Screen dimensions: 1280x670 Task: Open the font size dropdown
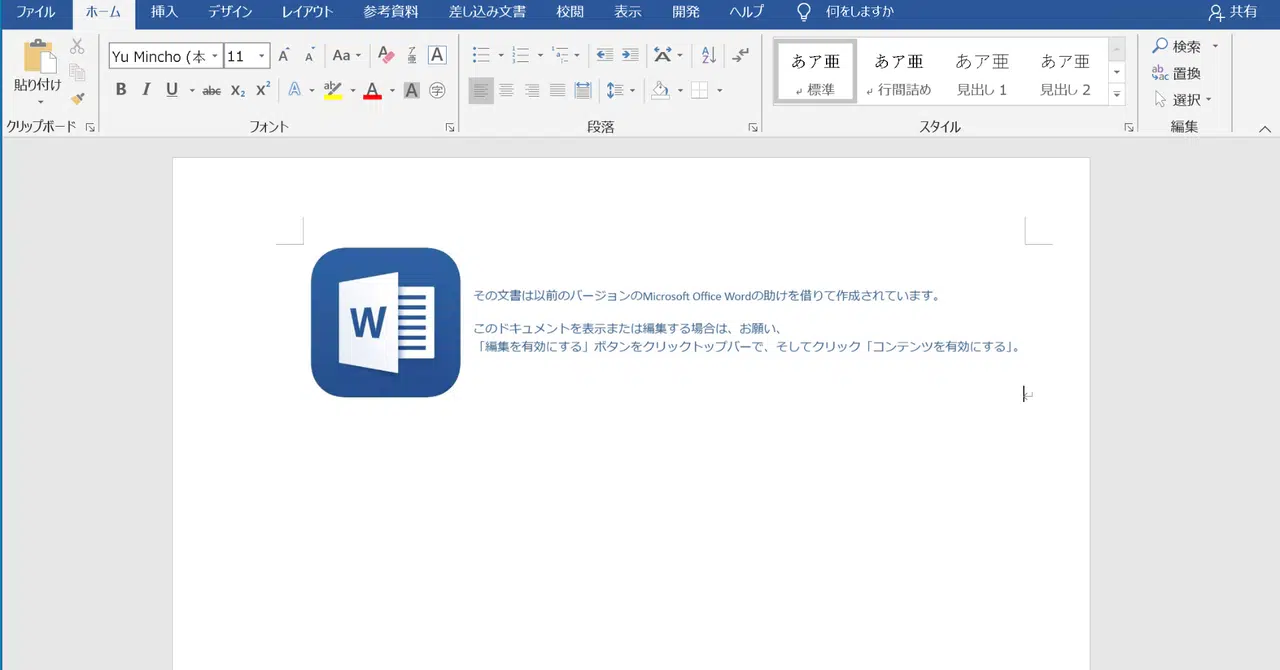pos(261,56)
